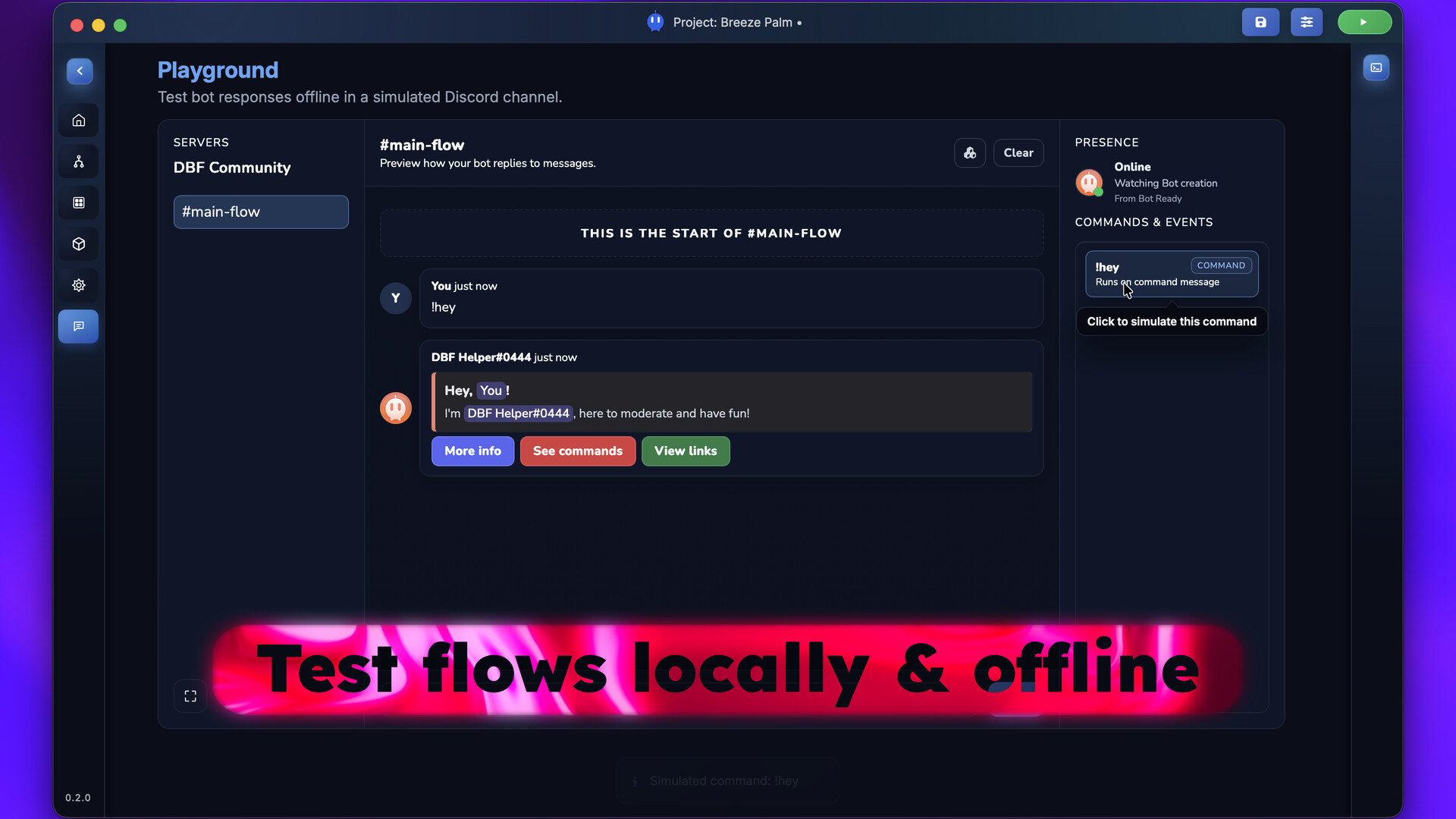
Task: Click the icon beside the Clear button
Action: (x=969, y=153)
